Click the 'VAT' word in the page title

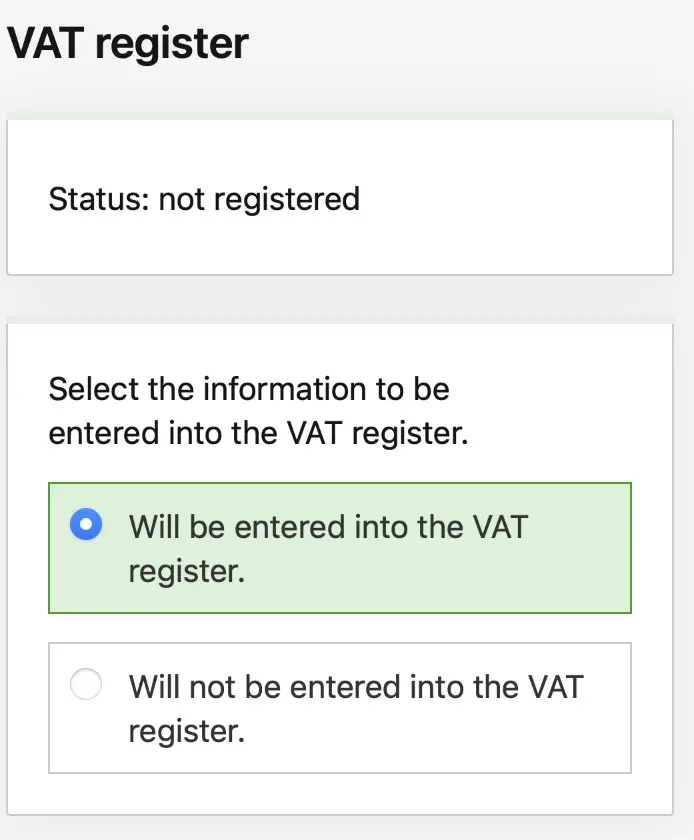(46, 42)
